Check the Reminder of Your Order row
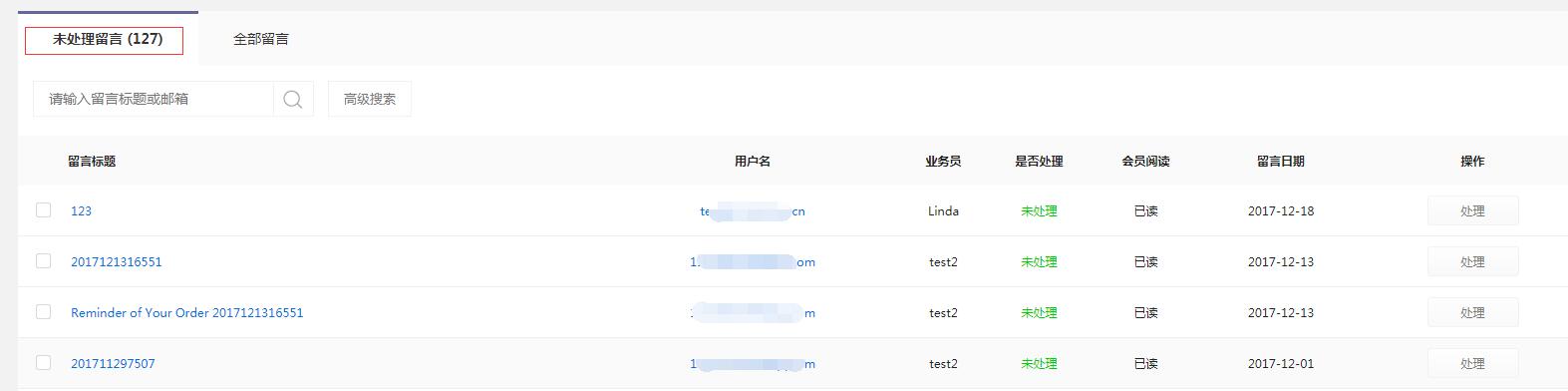This screenshot has width=1568, height=391. (x=43, y=311)
